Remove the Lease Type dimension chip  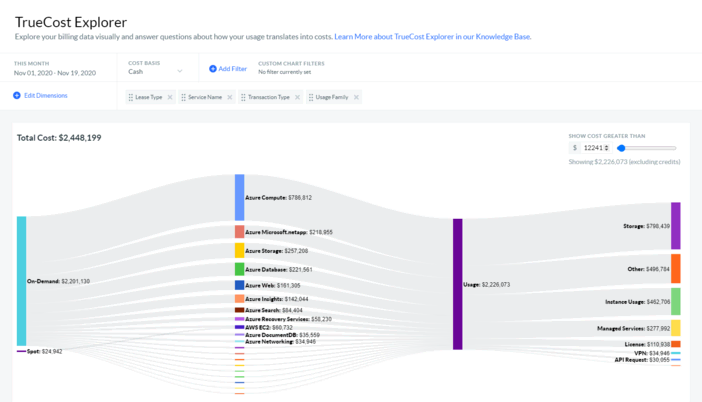tap(170, 98)
